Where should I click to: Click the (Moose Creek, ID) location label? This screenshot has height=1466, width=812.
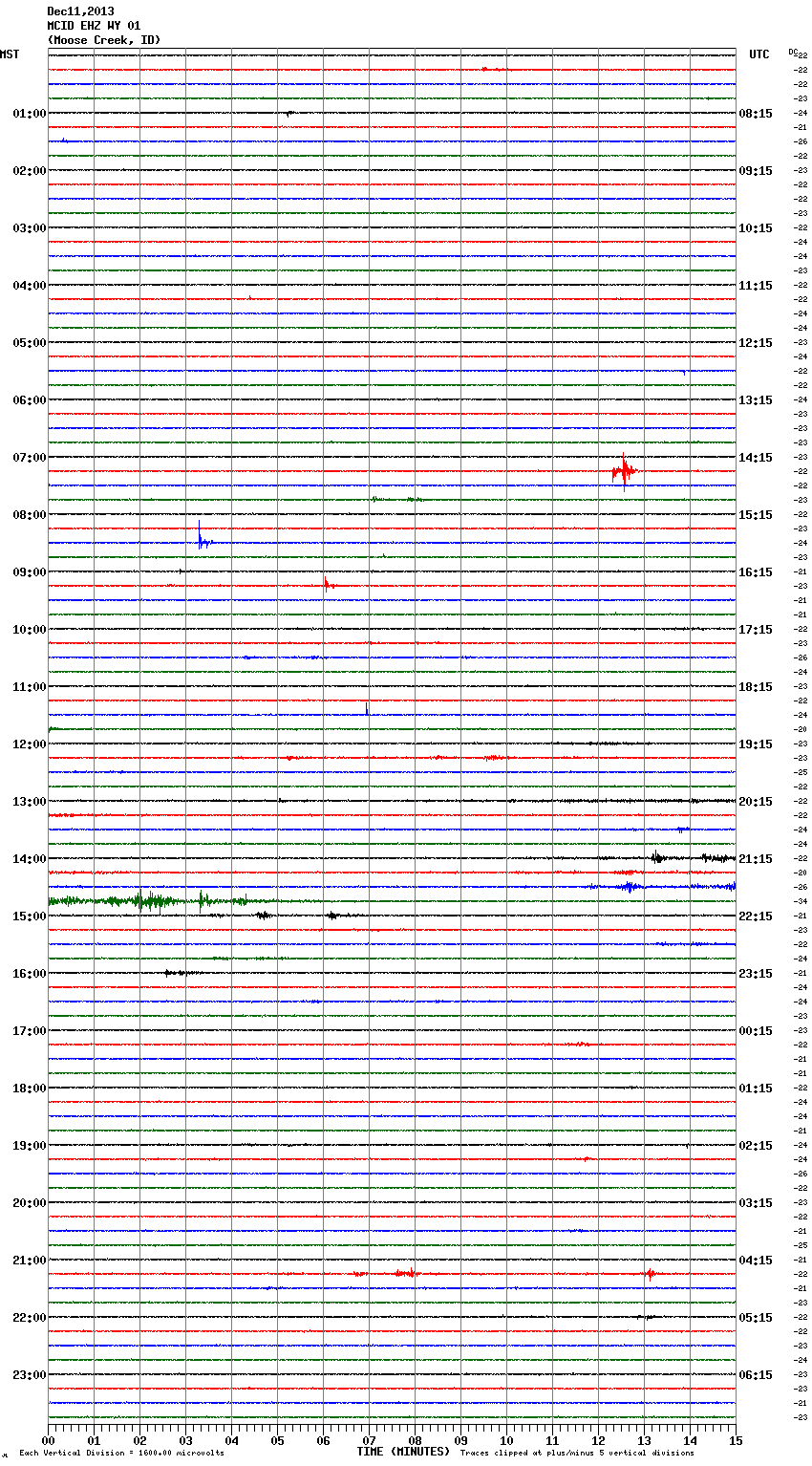[104, 40]
